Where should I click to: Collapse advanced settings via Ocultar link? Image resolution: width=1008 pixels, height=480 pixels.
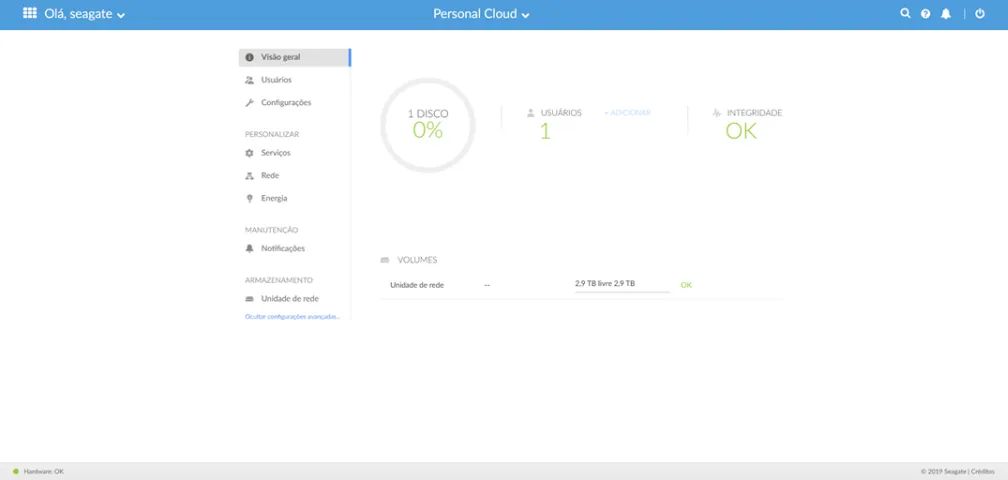point(292,317)
